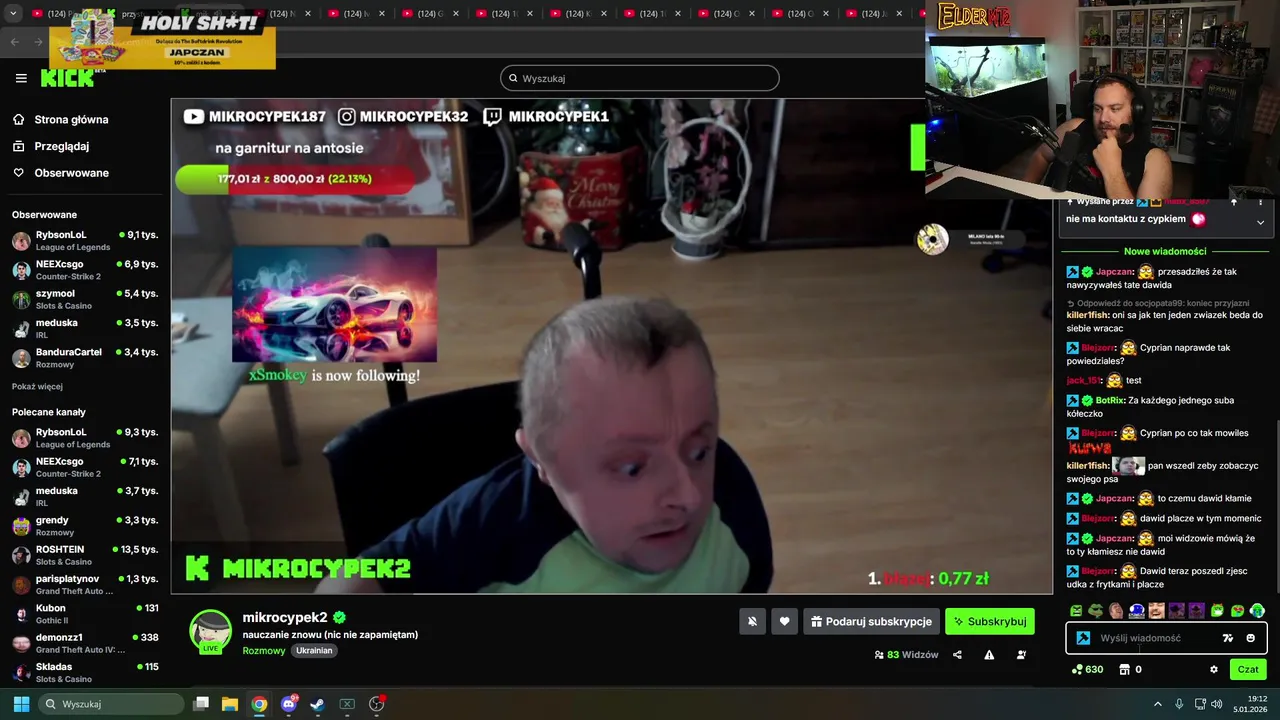Open the Windows Start menu
This screenshot has height=720, width=1280.
(x=21, y=704)
